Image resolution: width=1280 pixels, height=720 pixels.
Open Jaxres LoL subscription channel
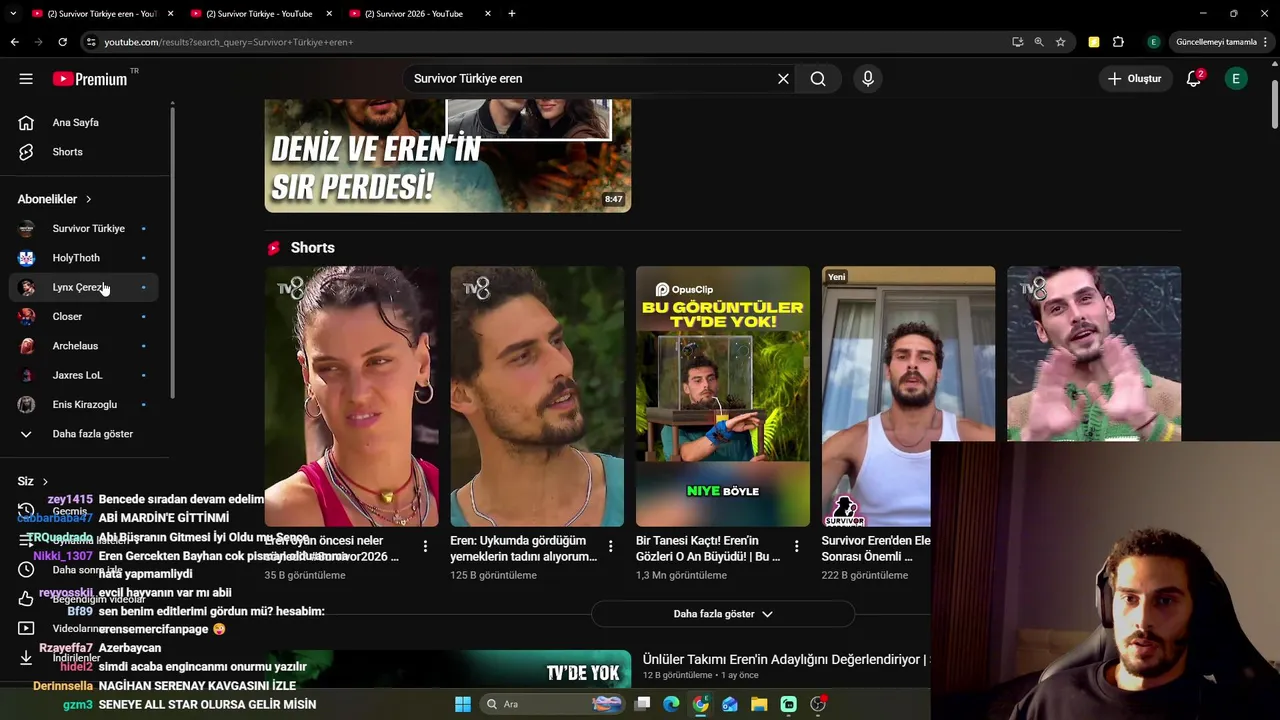click(x=84, y=375)
